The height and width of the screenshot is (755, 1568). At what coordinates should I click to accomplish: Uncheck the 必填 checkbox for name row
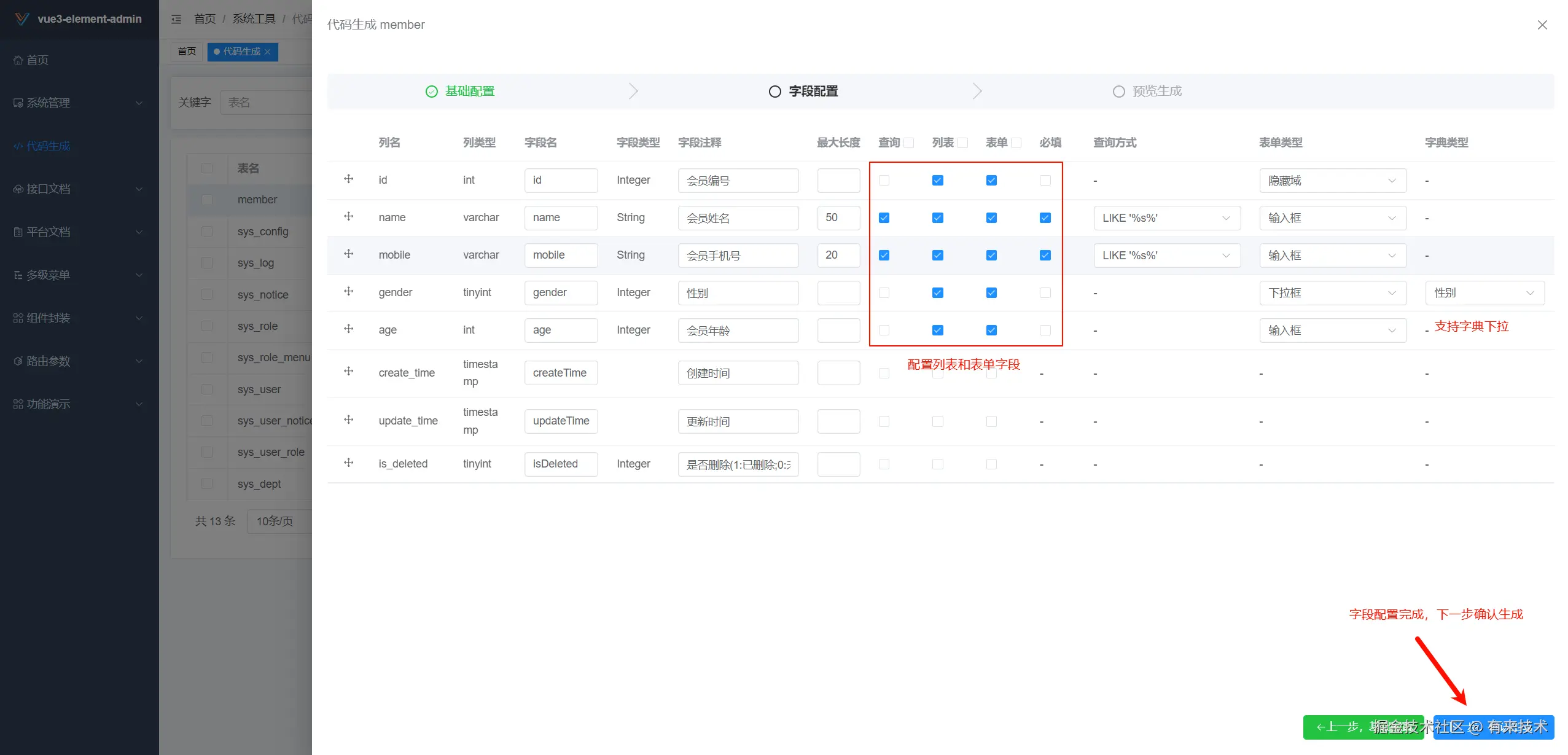(1045, 218)
